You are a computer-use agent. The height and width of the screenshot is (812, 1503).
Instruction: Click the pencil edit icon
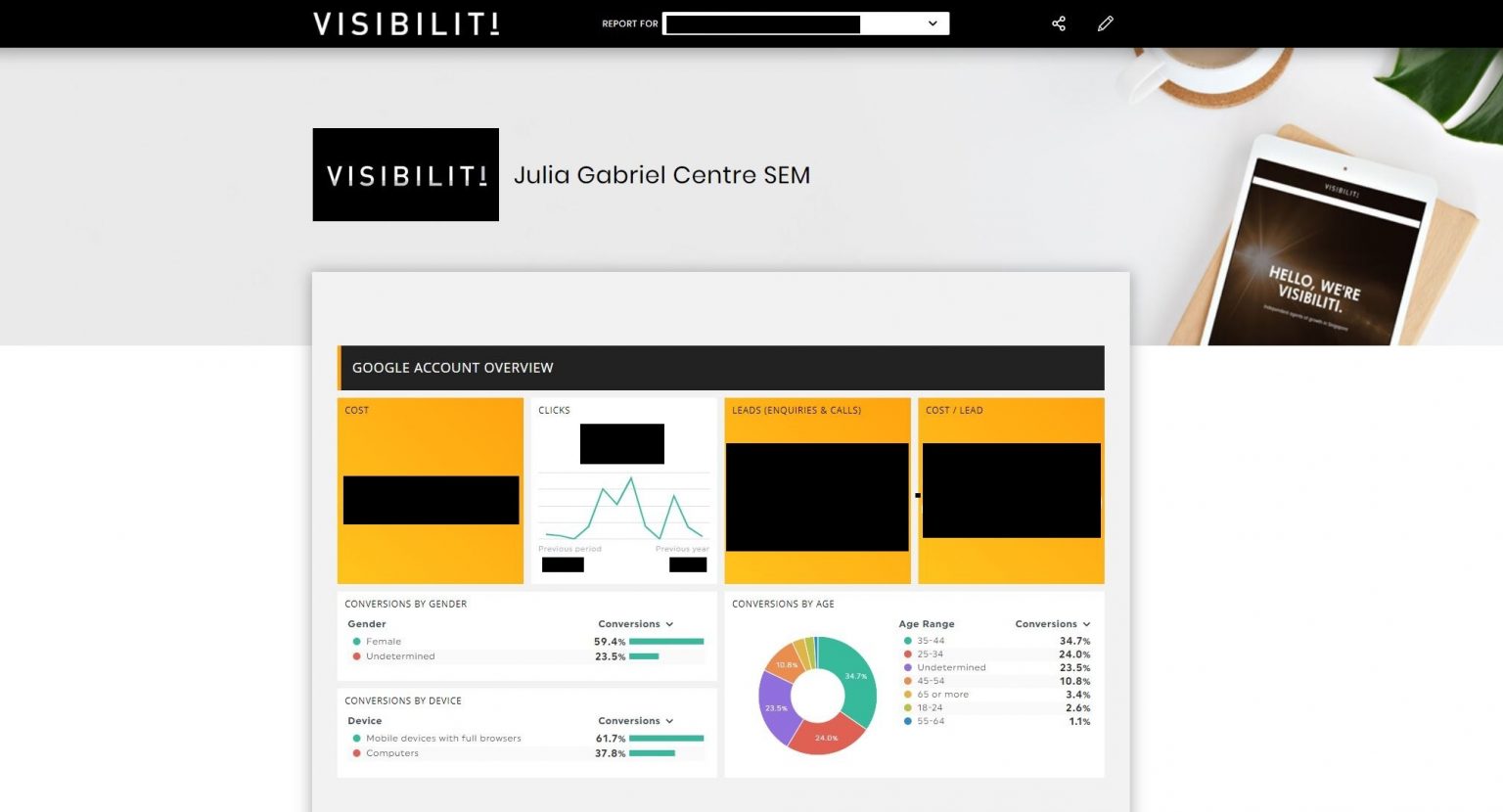coord(1106,23)
